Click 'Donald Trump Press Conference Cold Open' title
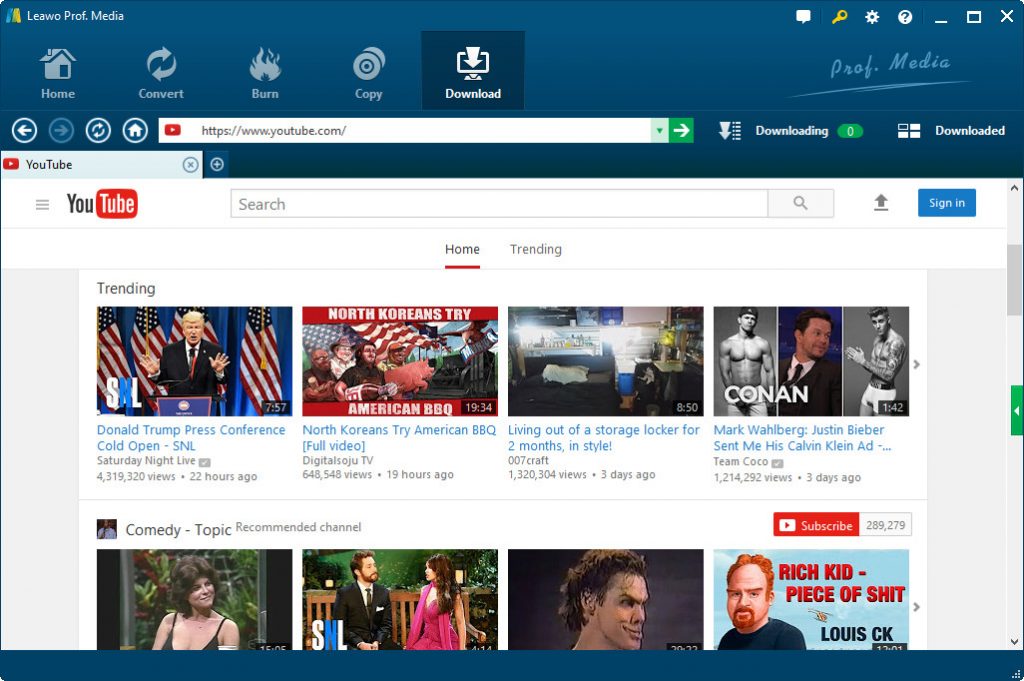1024x681 pixels. tap(191, 437)
